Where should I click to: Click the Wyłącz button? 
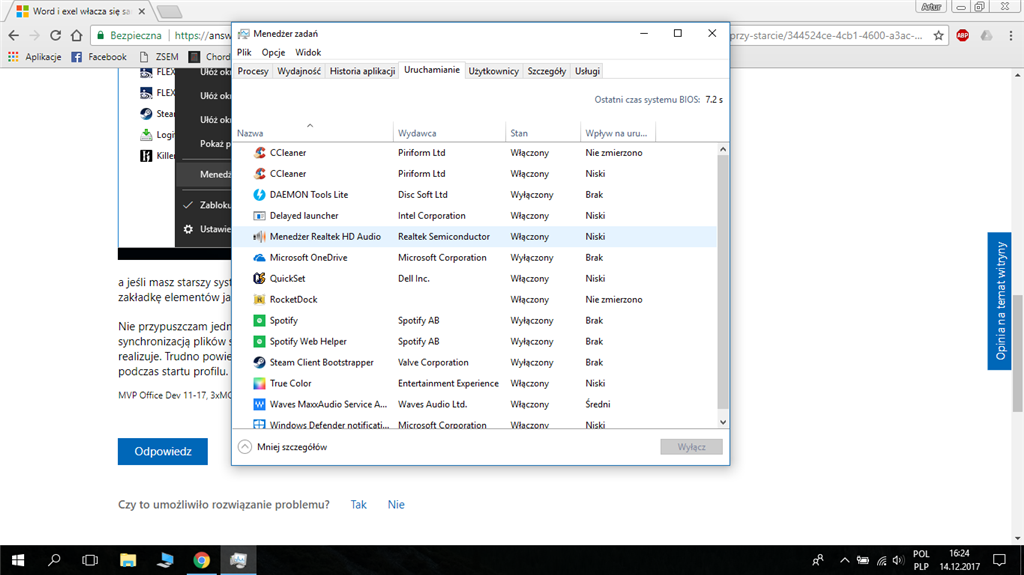pos(691,447)
